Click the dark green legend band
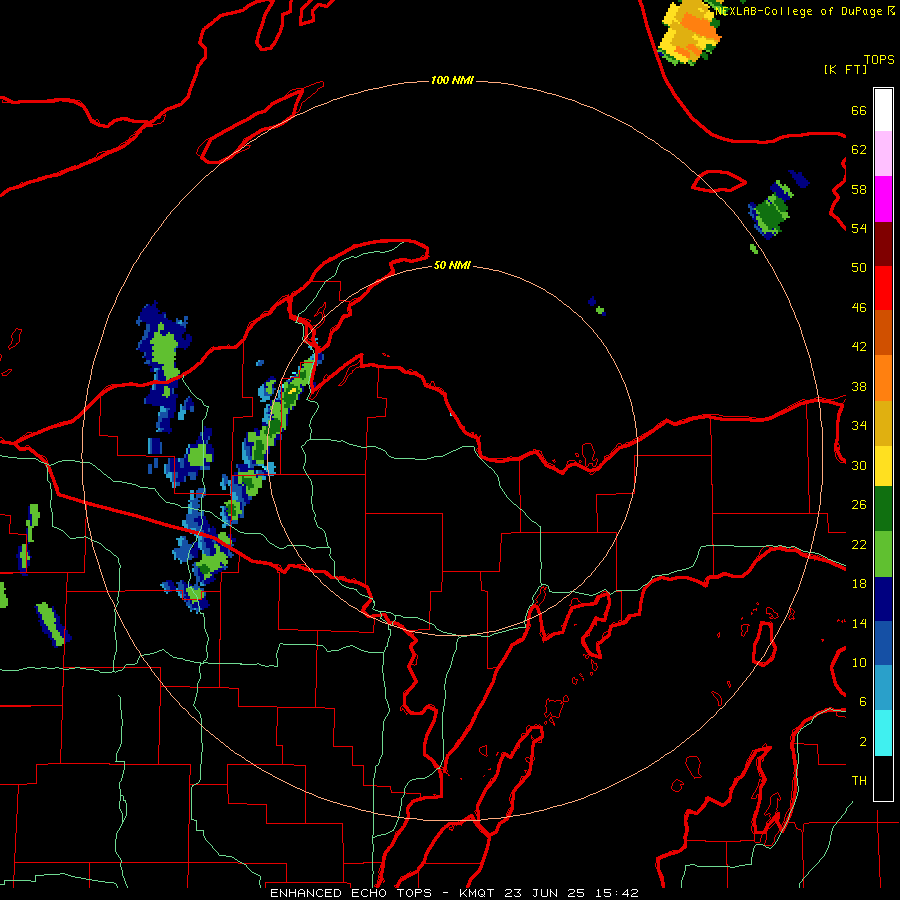Screen dimensions: 900x900 (883, 509)
